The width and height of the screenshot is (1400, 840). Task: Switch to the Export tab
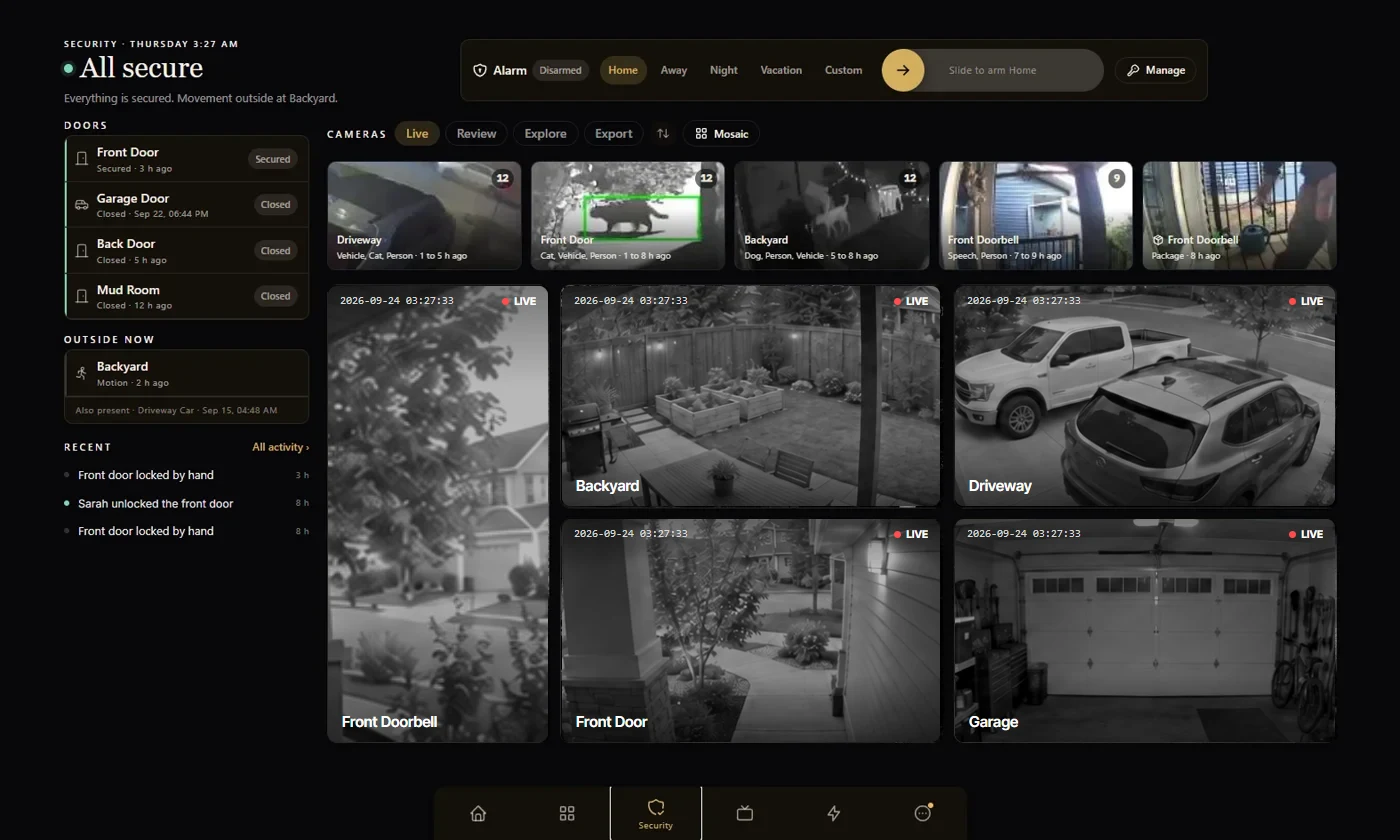pos(614,133)
